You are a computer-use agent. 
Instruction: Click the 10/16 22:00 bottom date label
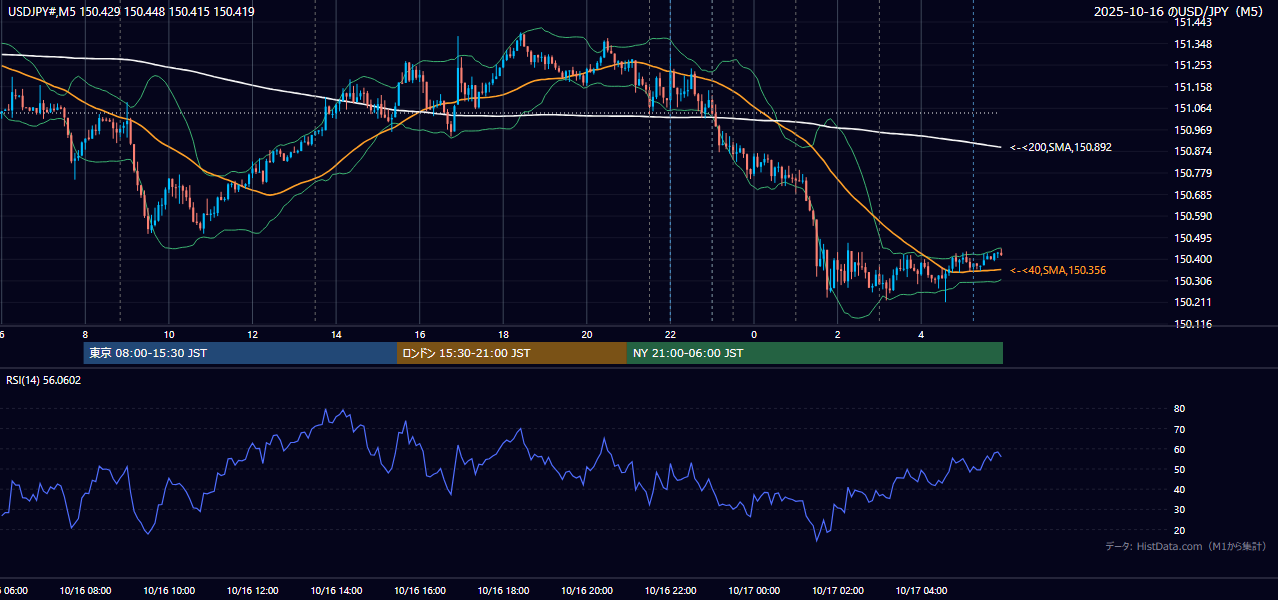[670, 591]
